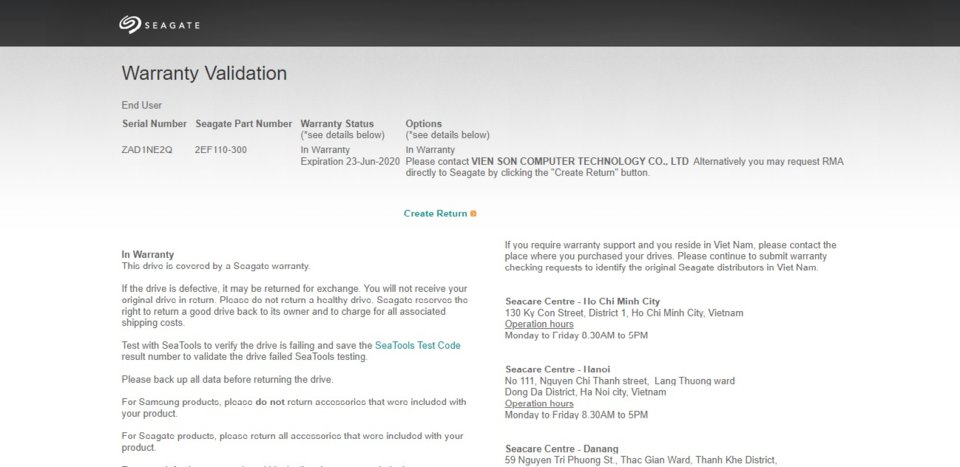Click the Seagate spiral logo icon
Viewport: 960px width, 467px height.
coord(130,24)
